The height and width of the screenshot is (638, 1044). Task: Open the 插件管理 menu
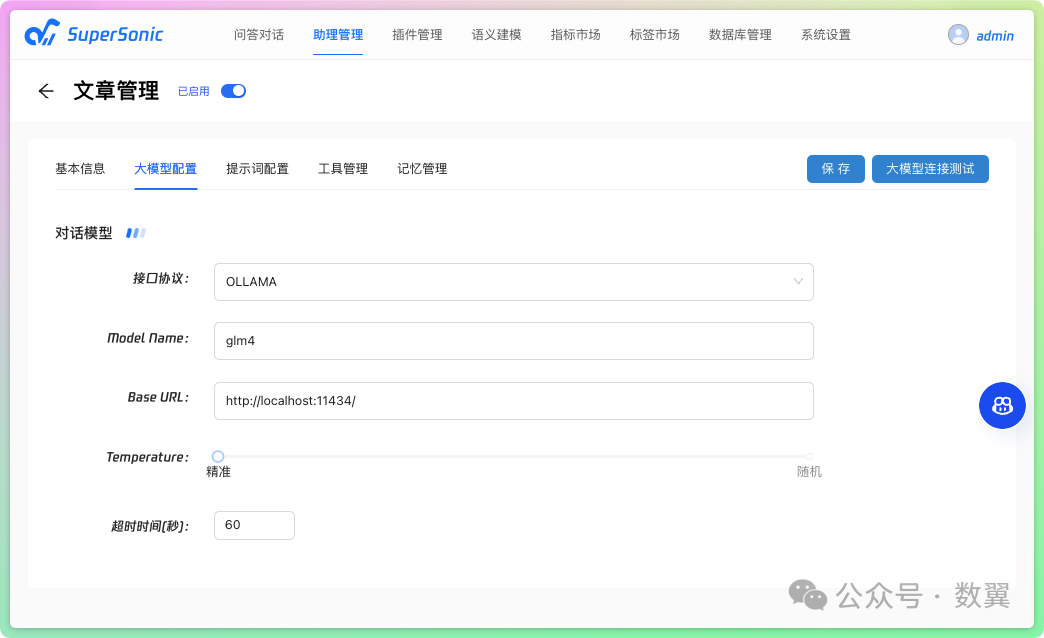pyautogui.click(x=417, y=35)
